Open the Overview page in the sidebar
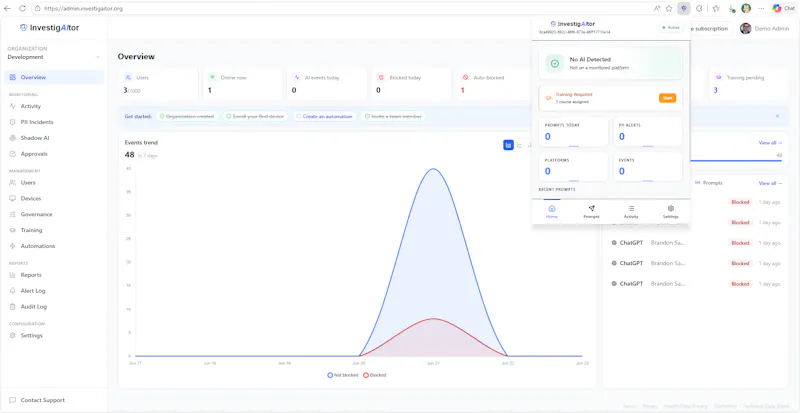Viewport: 800px width, 413px height. (x=54, y=78)
